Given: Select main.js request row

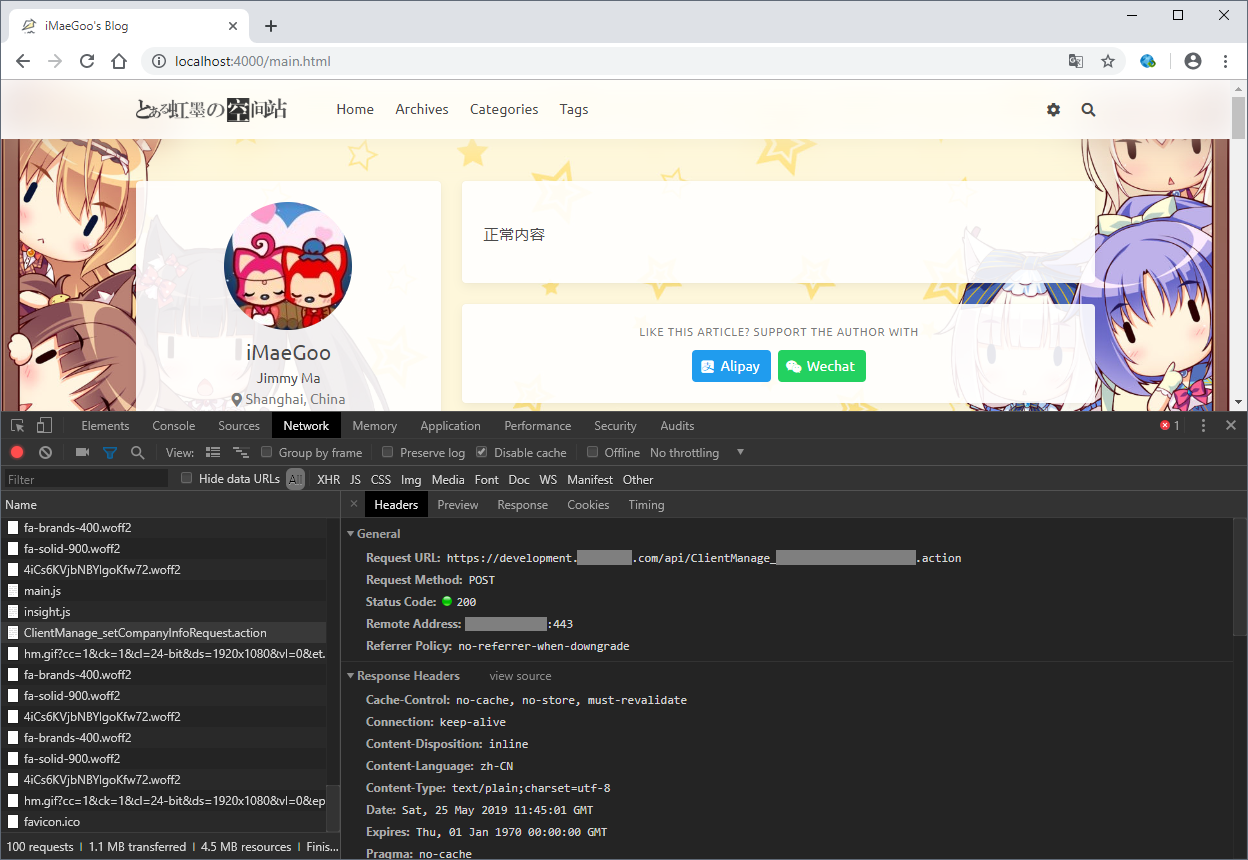Looking at the screenshot, I should 163,590.
